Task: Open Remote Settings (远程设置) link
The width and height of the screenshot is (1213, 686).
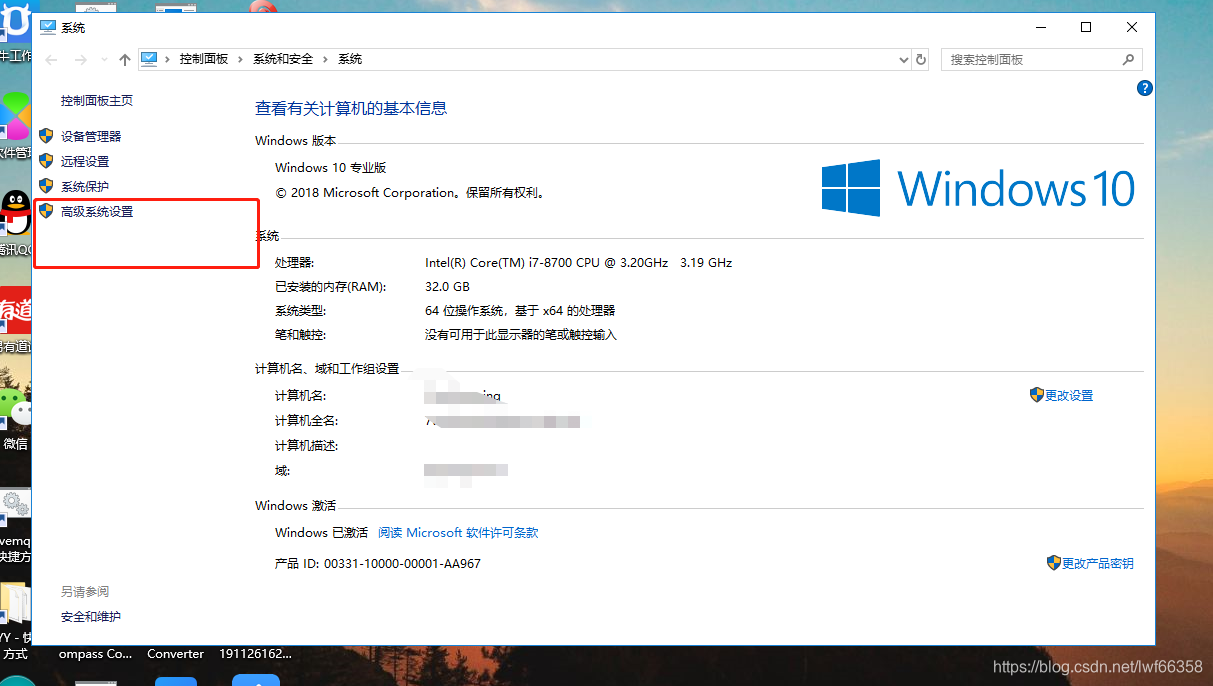Action: click(85, 161)
